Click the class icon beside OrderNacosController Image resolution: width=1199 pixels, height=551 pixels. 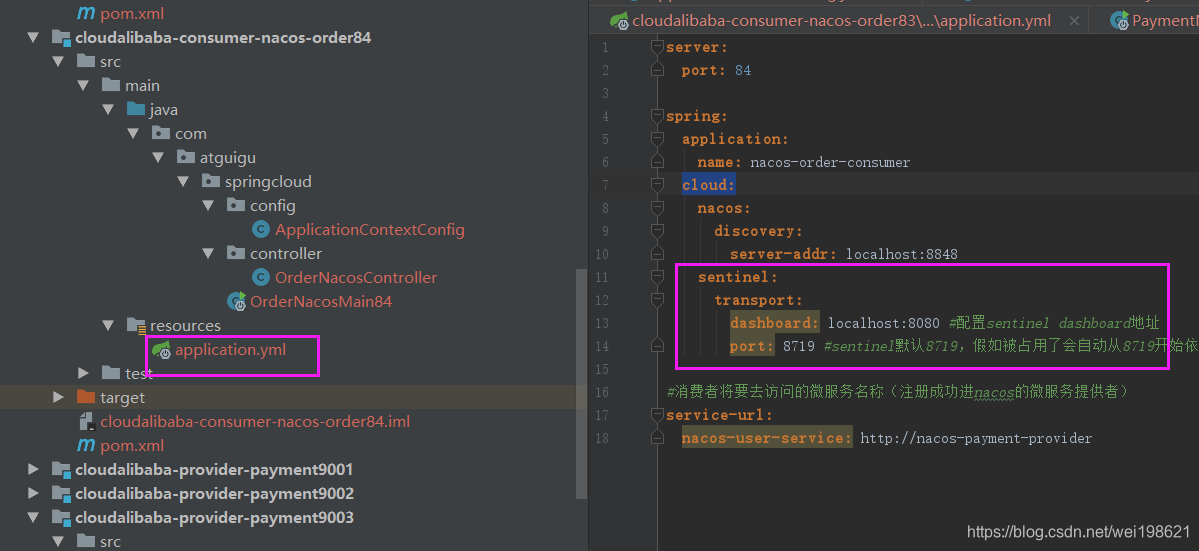tap(262, 277)
